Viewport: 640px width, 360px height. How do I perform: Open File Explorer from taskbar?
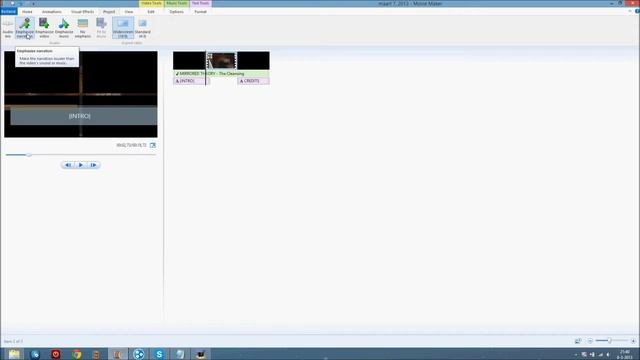click(14, 354)
